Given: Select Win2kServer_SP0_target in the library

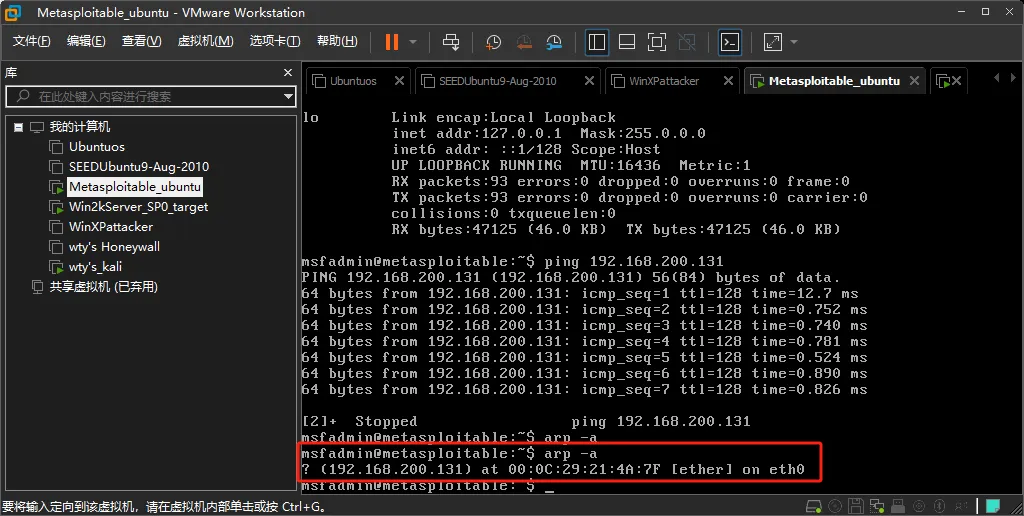Looking at the screenshot, I should (x=138, y=207).
